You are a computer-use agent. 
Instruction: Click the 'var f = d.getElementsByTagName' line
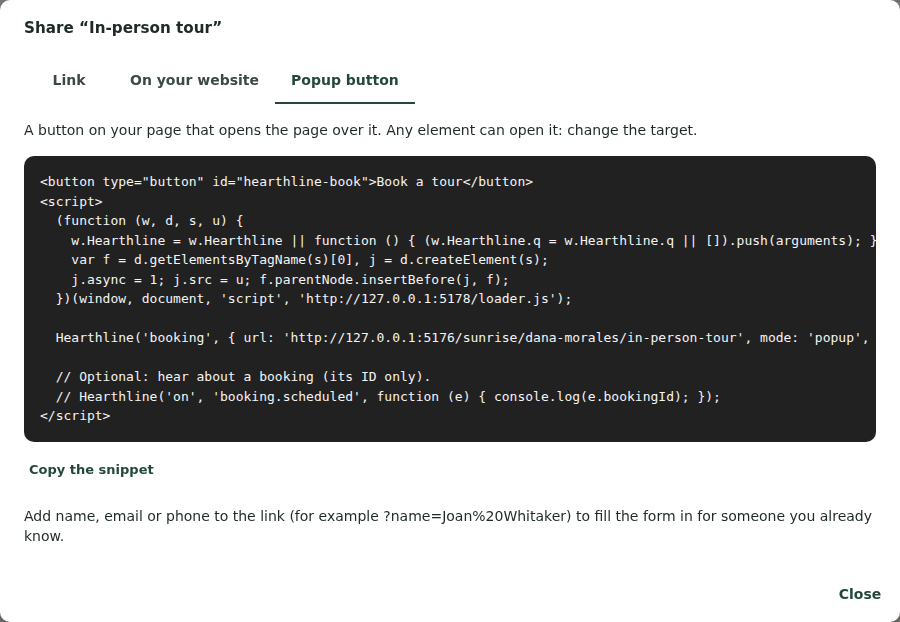point(309,260)
